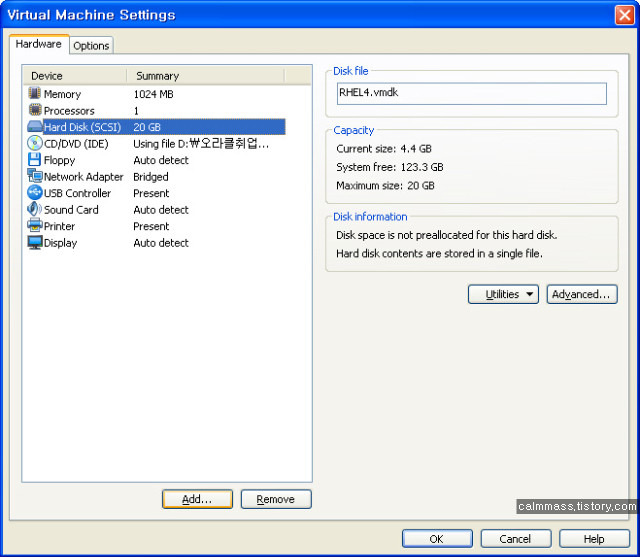Image resolution: width=640 pixels, height=557 pixels.
Task: Click the Disk file path field
Action: (471, 93)
